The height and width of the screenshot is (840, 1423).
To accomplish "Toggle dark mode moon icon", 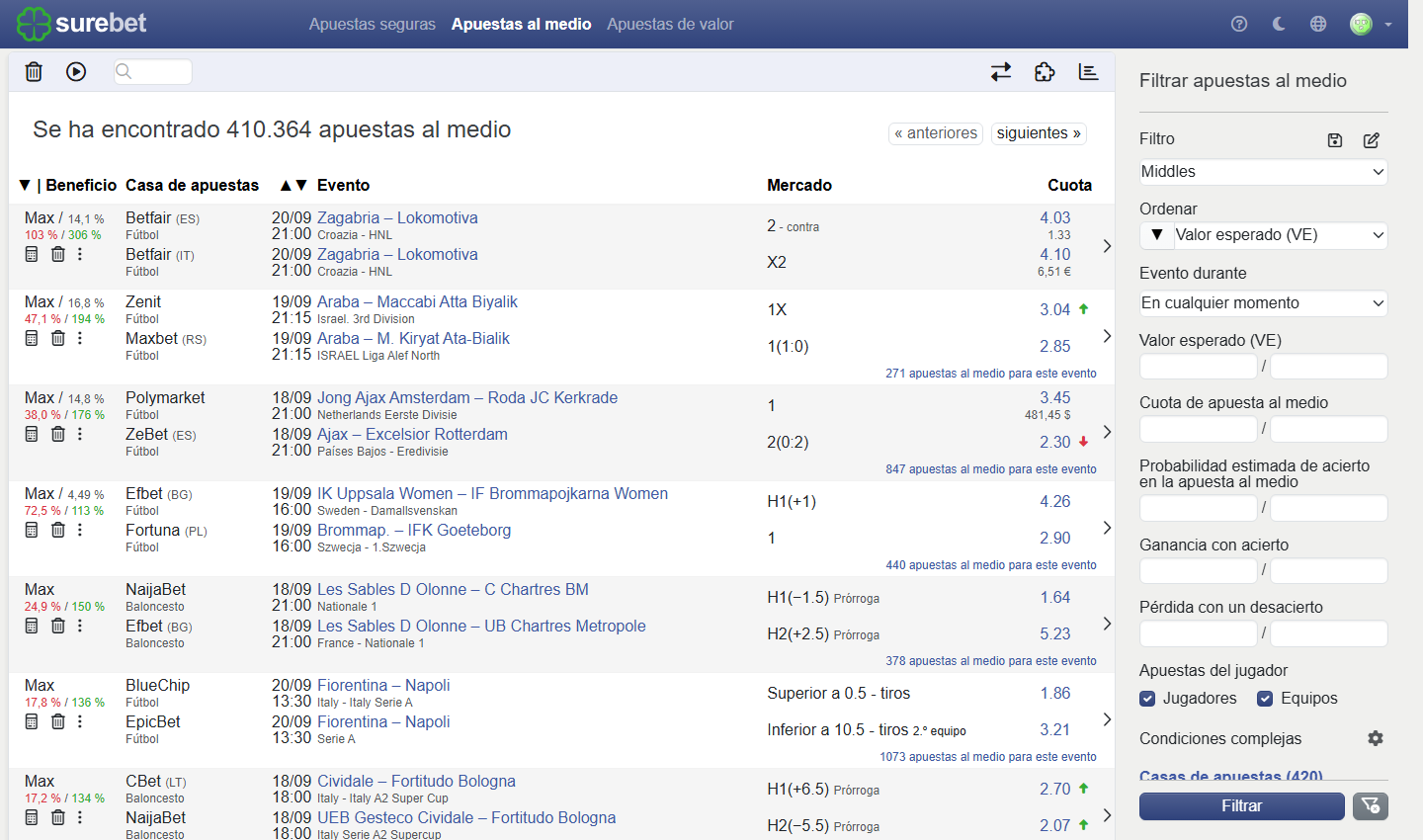I will point(1279,24).
